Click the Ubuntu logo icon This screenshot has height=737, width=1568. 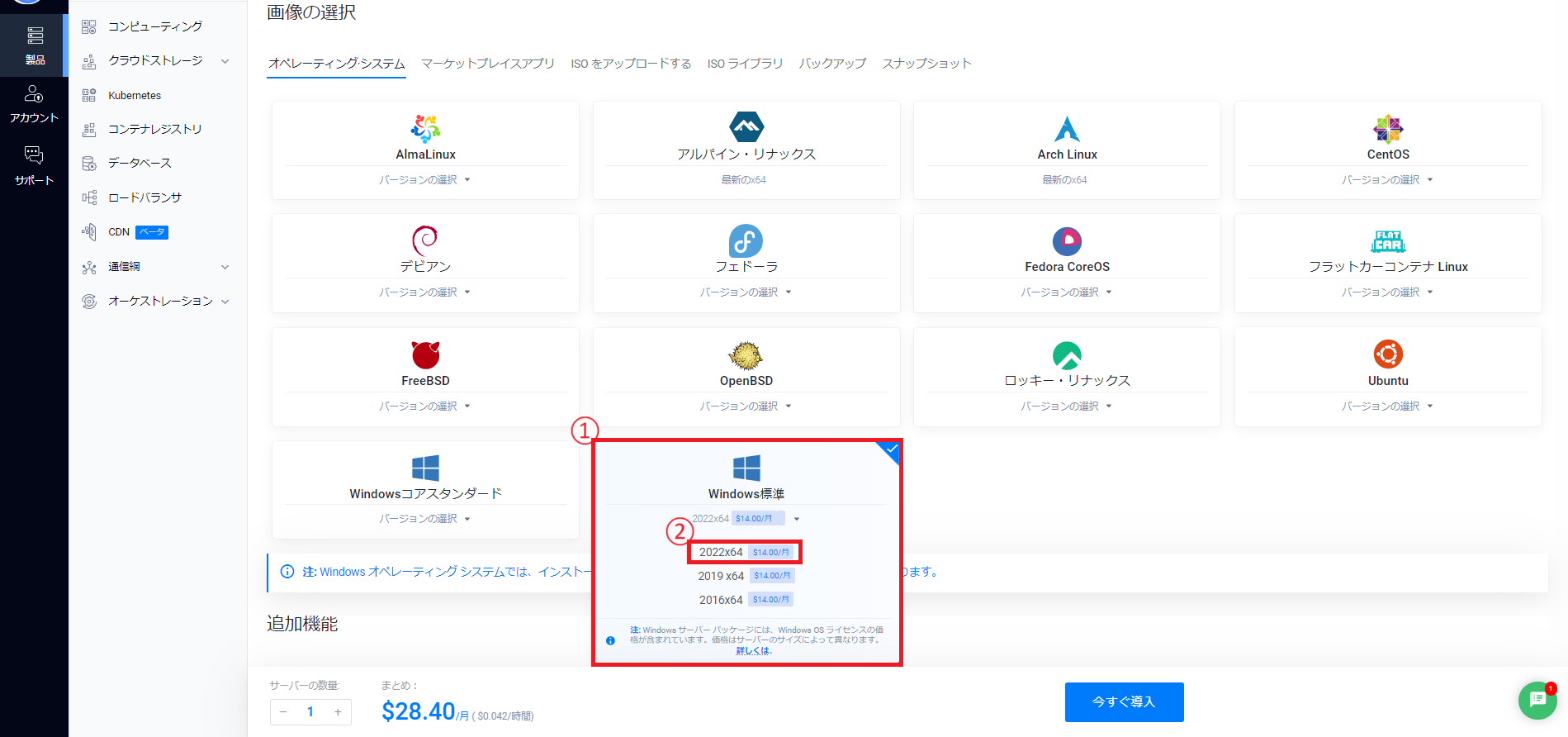(1388, 354)
